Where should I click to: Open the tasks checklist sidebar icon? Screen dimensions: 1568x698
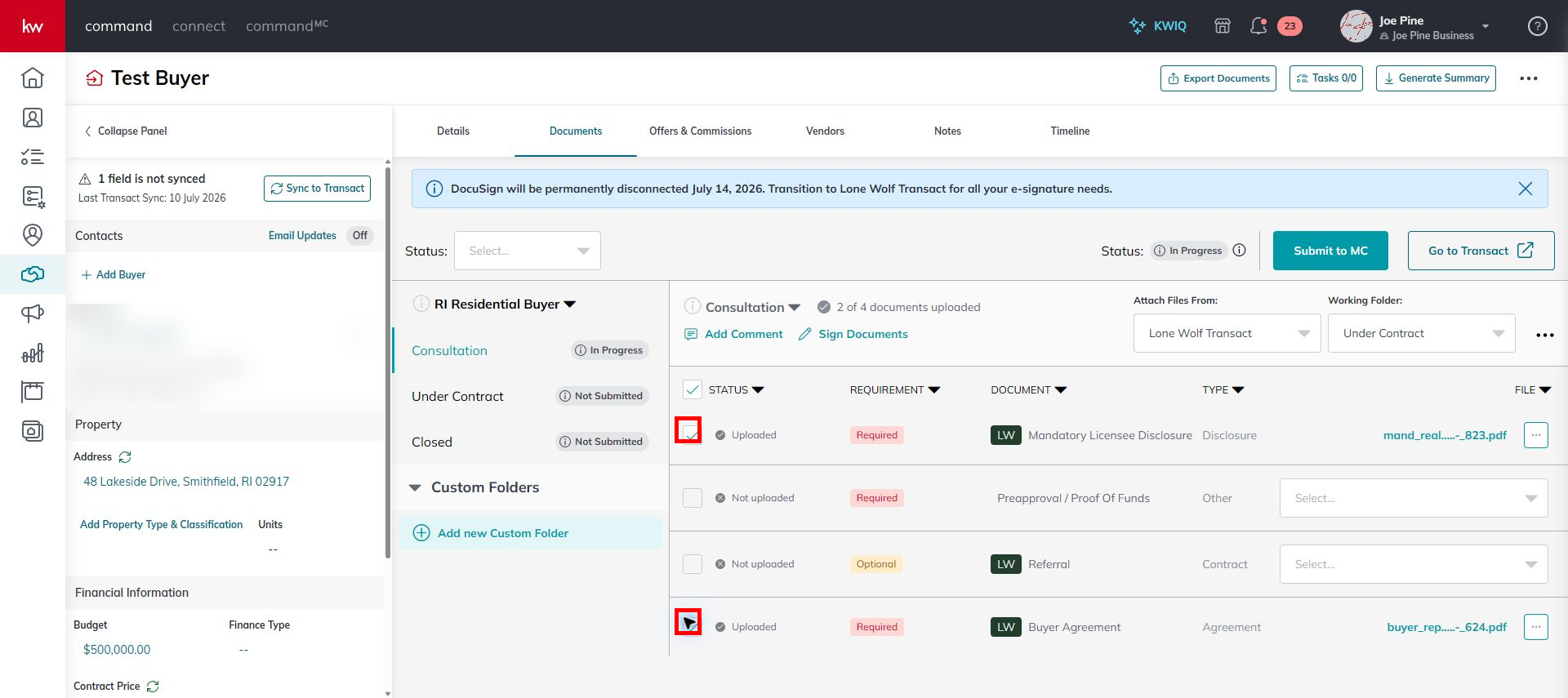coord(33,157)
